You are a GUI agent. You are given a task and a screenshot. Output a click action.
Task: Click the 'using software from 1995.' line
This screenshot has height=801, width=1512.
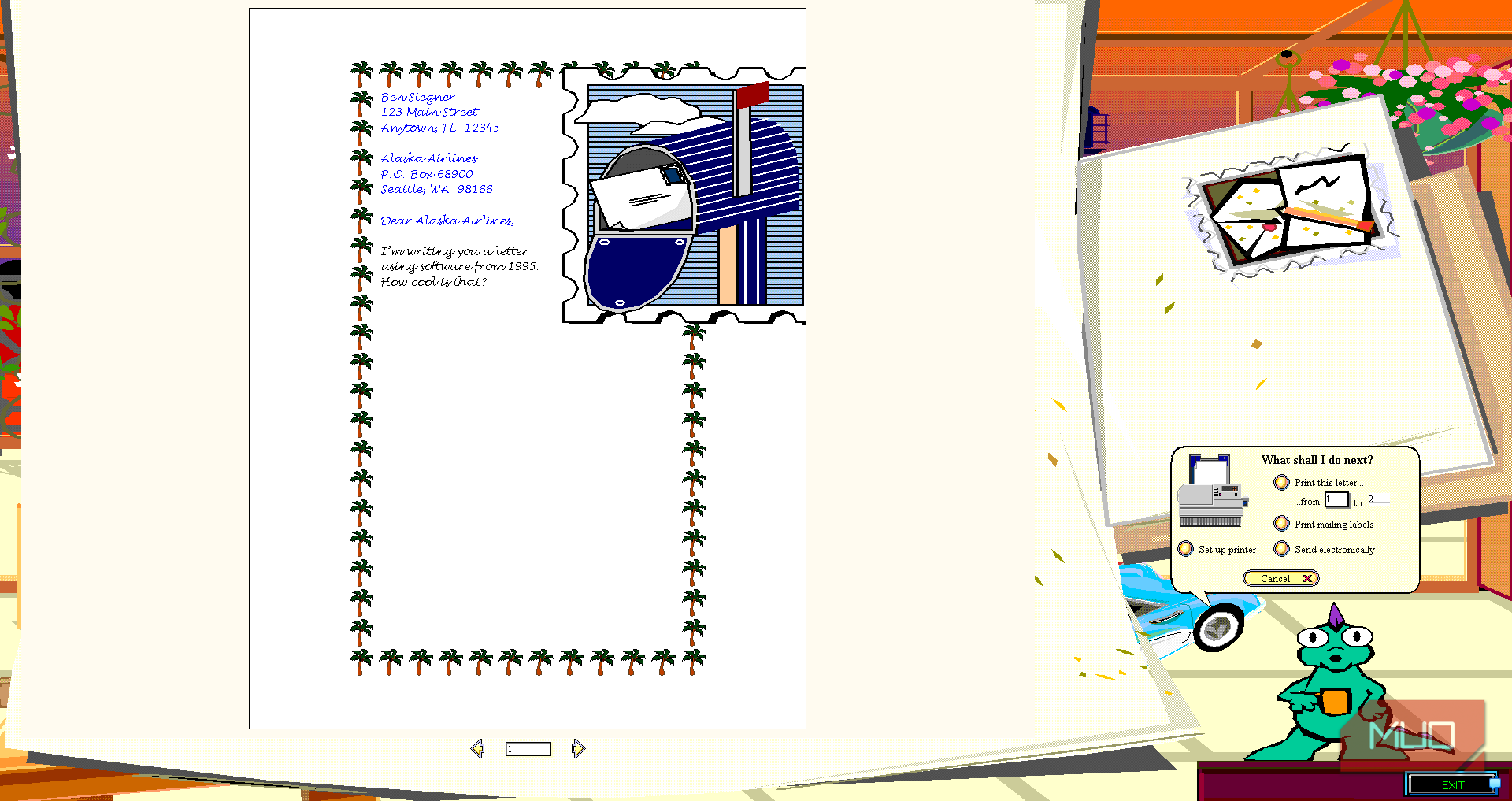(x=459, y=266)
